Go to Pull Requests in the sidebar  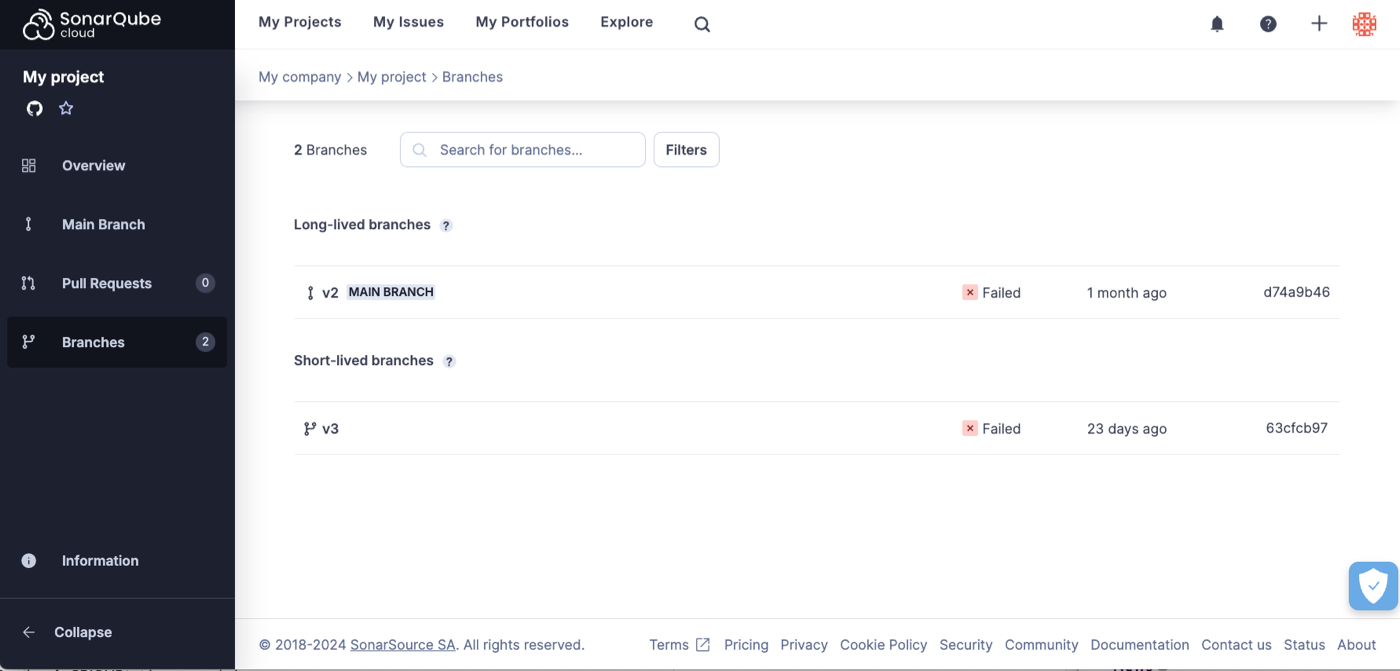tap(107, 283)
